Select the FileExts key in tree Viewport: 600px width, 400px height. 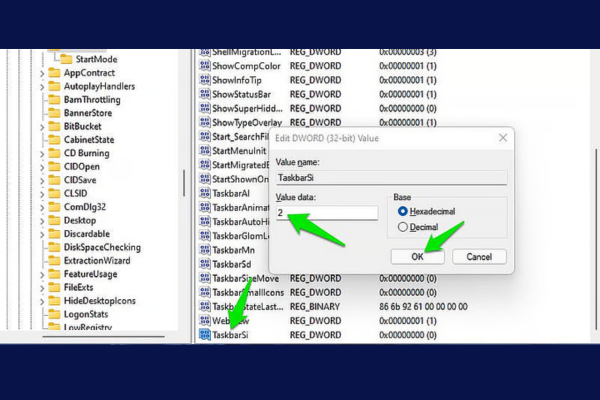(78, 287)
